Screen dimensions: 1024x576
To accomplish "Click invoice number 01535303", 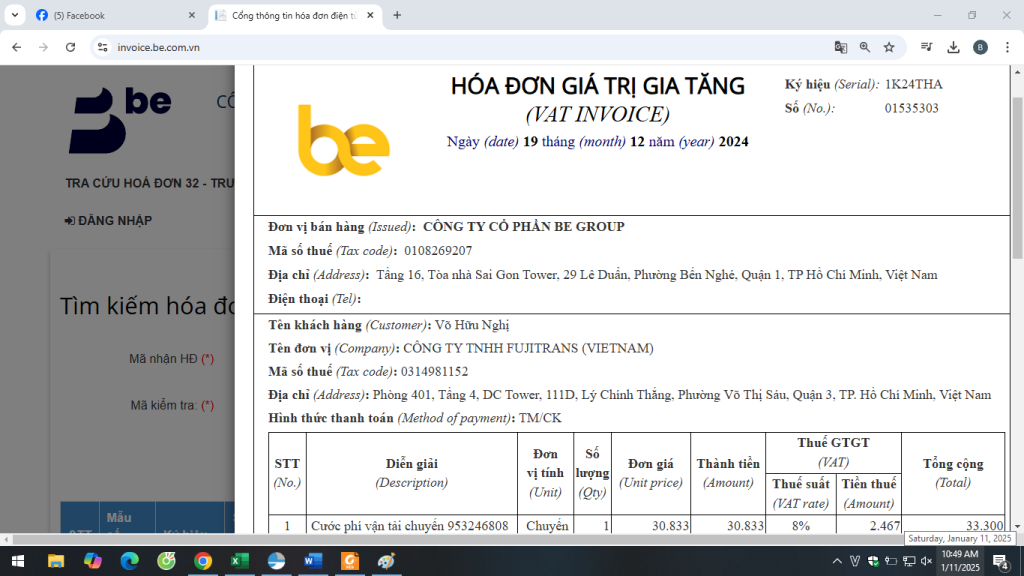I will [x=912, y=108].
